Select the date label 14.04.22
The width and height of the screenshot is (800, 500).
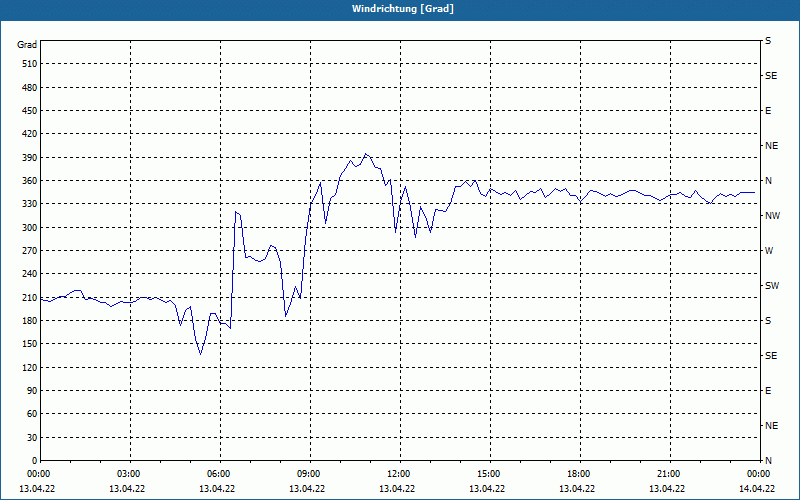(758, 488)
